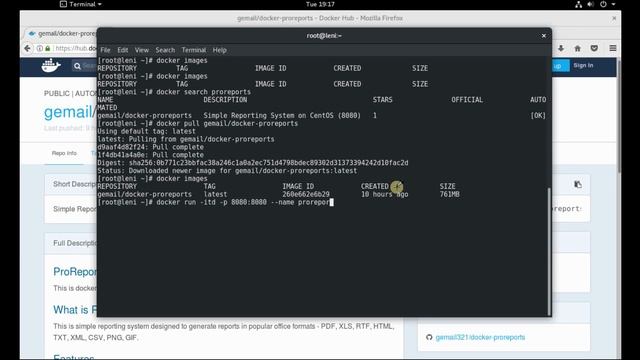Open the Edit menu in terminal
The width and height of the screenshot is (640, 360).
click(x=122, y=50)
